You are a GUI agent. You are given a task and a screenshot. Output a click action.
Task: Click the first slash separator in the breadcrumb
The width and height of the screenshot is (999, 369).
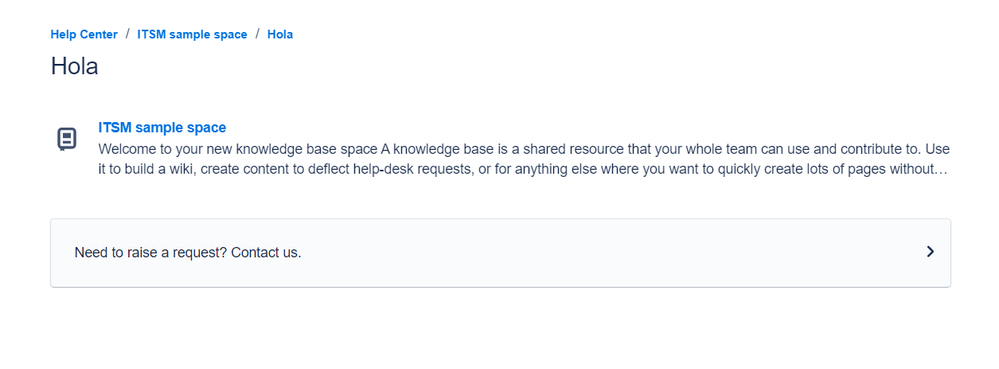[127, 34]
